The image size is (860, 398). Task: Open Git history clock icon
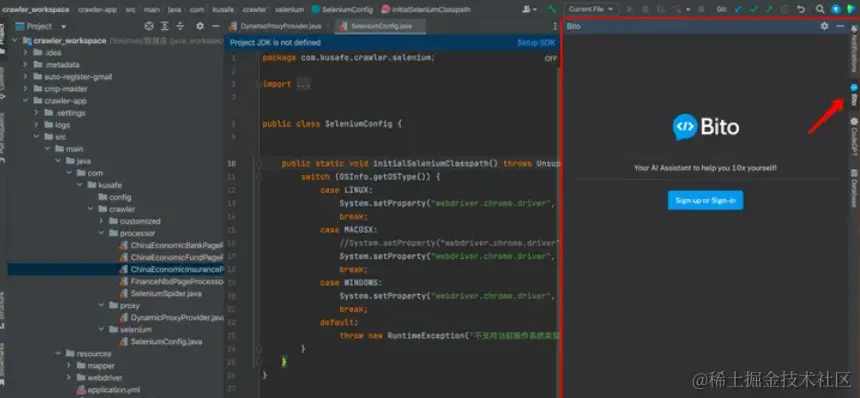tap(785, 9)
